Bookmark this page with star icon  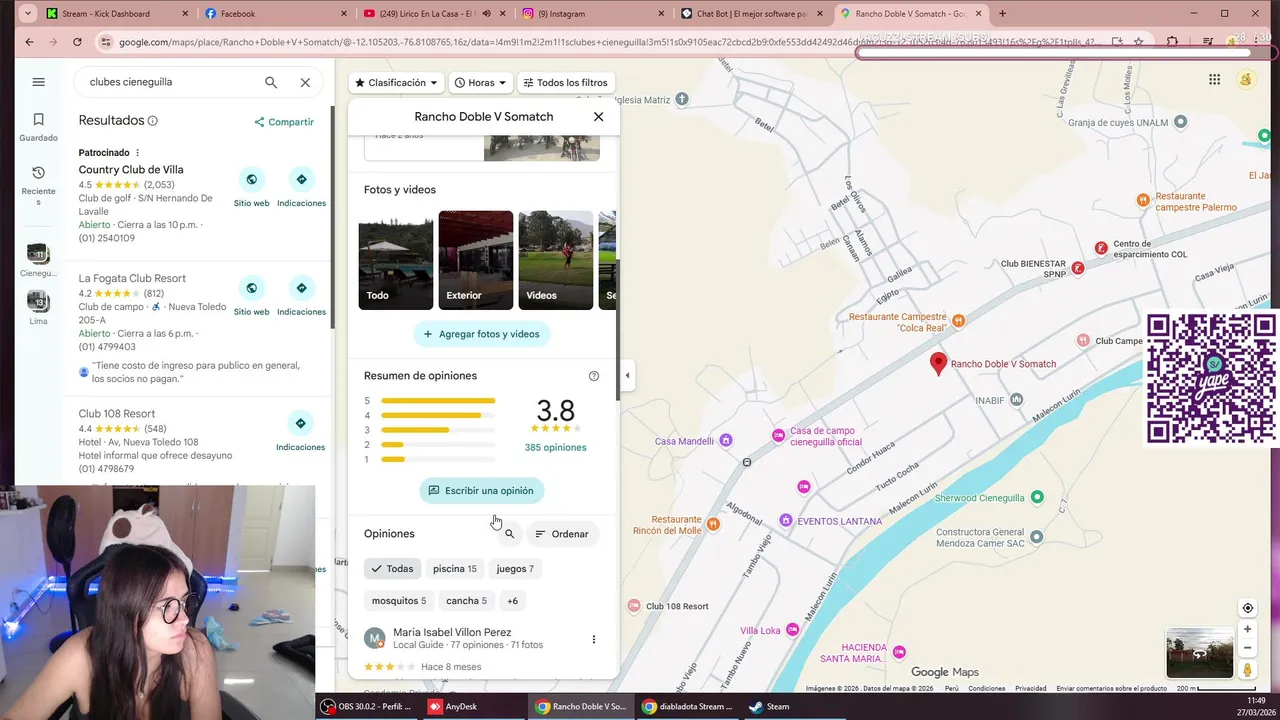click(1138, 42)
